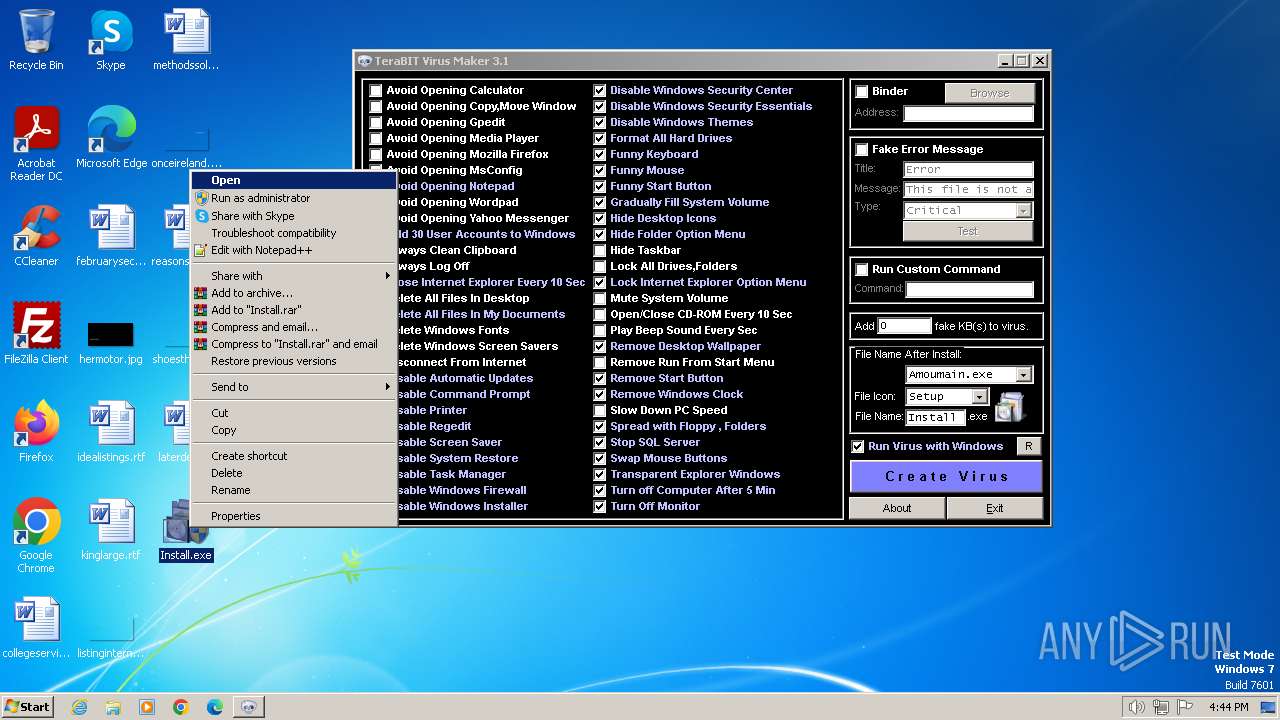Open the Action Center flag icon in tray
The width and height of the screenshot is (1280, 720).
[1185, 707]
